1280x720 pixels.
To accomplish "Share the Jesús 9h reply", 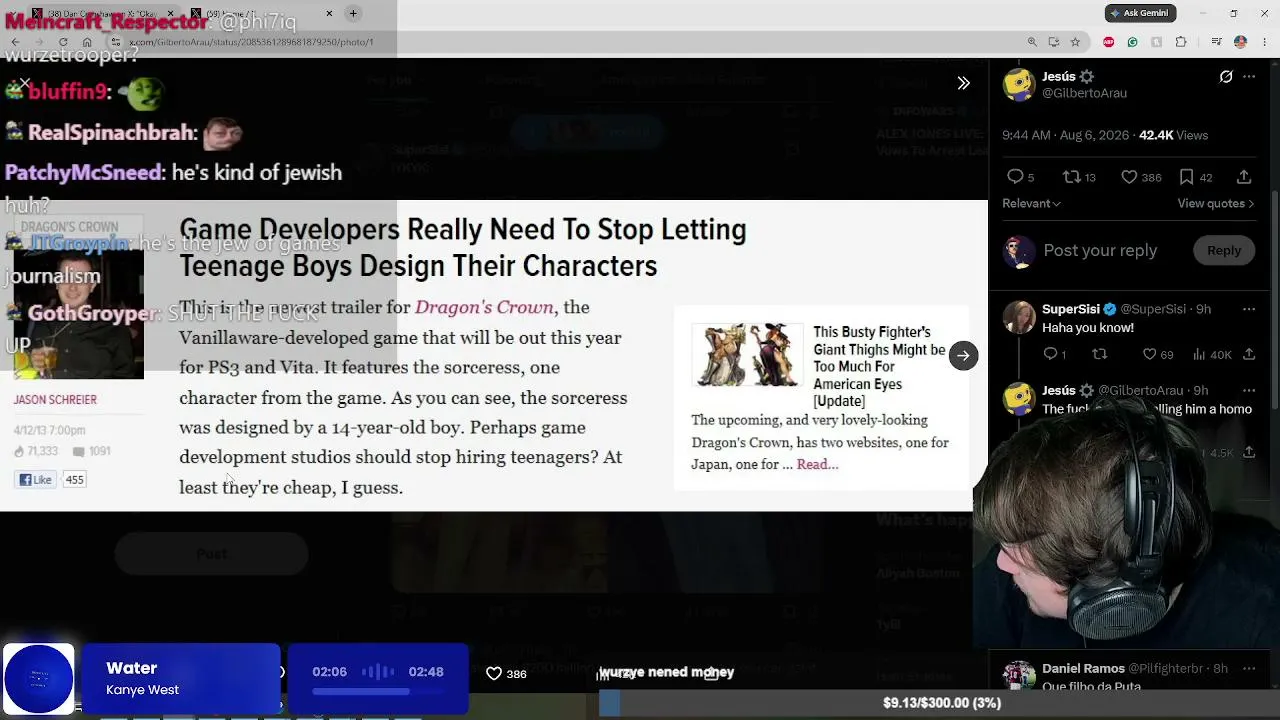I will [x=1249, y=453].
